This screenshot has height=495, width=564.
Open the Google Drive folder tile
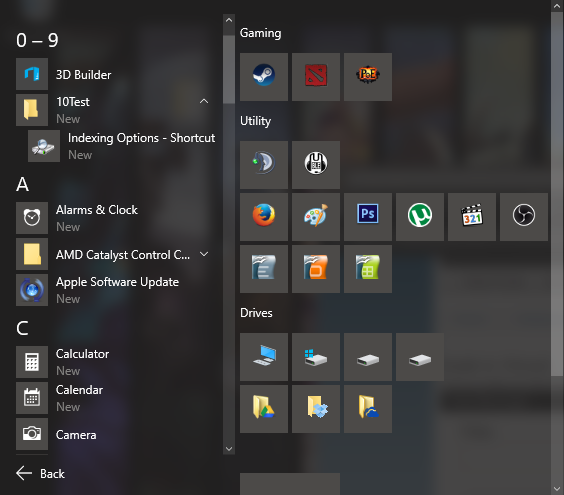click(264, 409)
